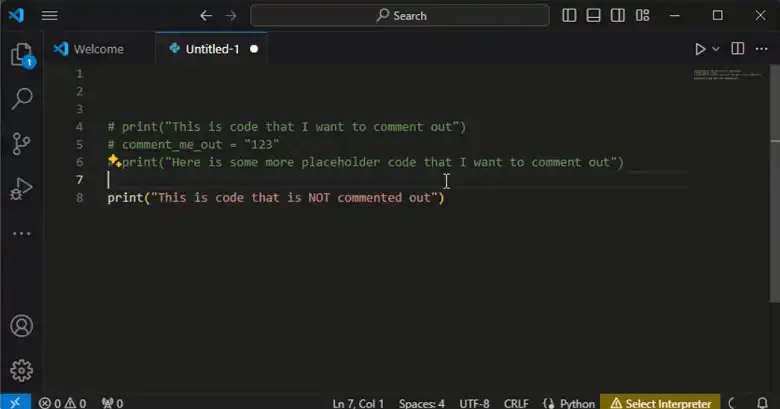Click the Search command center box
The width and height of the screenshot is (780, 409).
(x=400, y=15)
